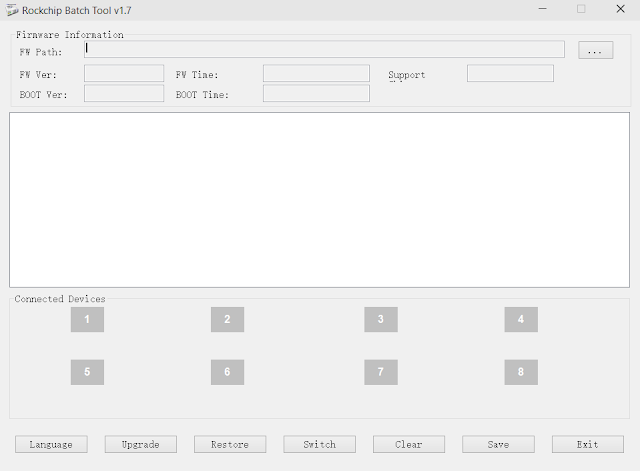
Task: Click device slot 8 indicator
Action: [521, 372]
